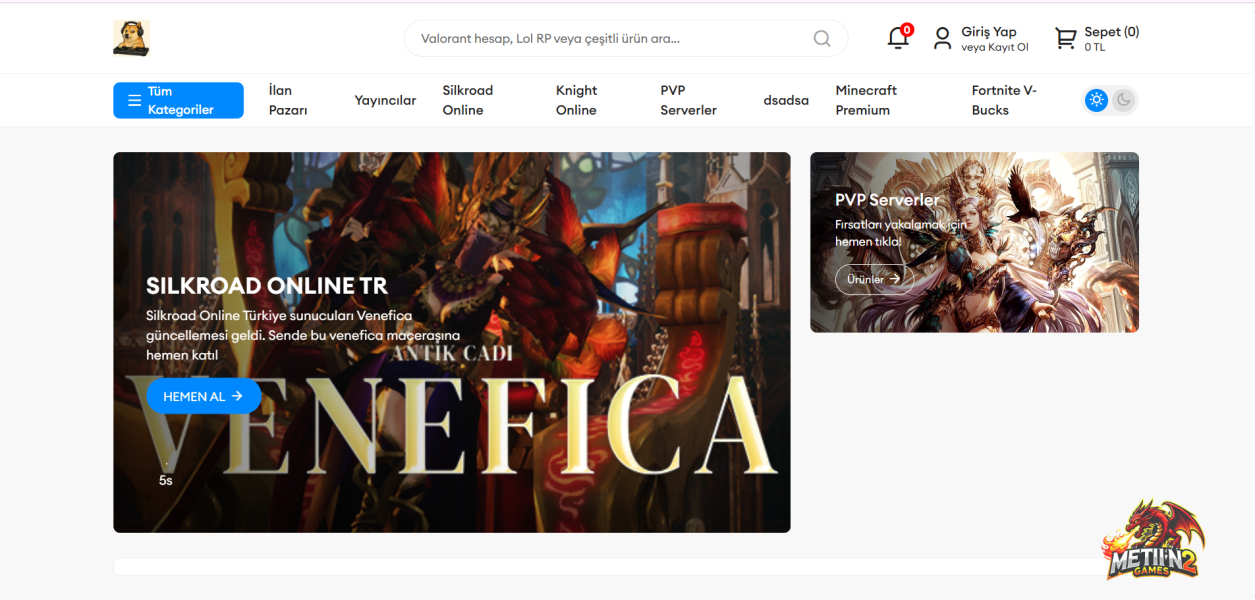This screenshot has width=1255, height=600.
Task: Click the Giriş Yap link
Action: [x=989, y=32]
